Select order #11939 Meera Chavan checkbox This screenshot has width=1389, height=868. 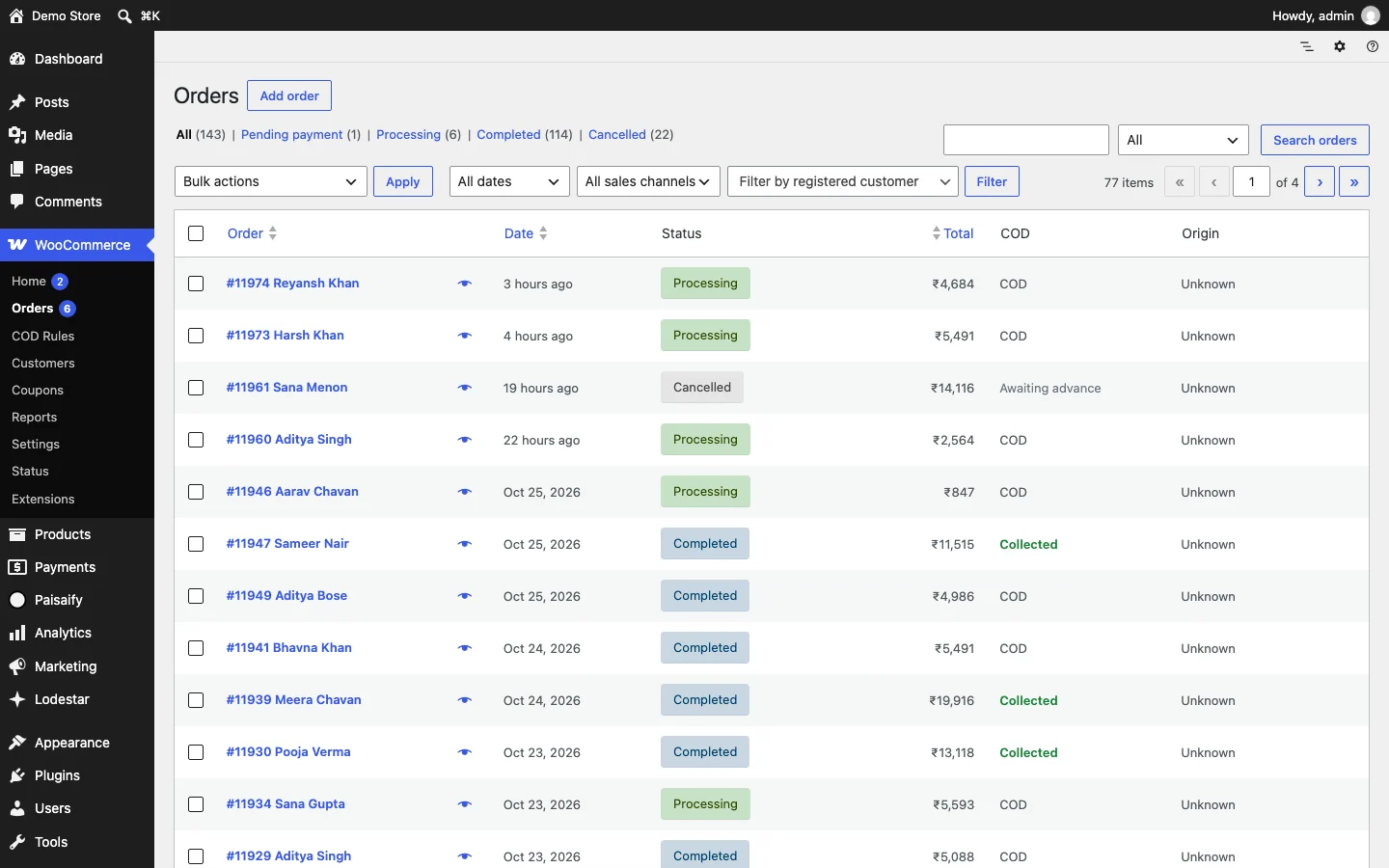196,700
